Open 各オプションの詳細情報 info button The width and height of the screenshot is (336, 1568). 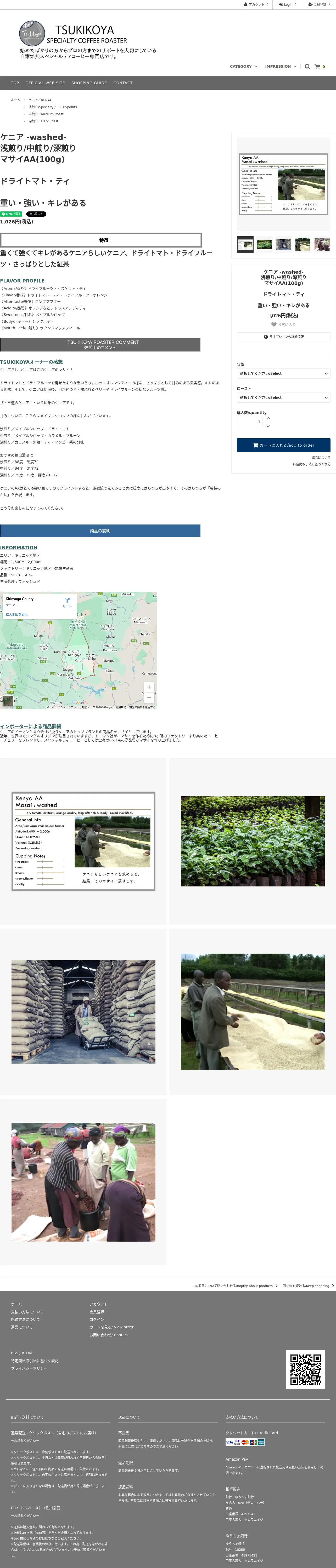[x=284, y=337]
